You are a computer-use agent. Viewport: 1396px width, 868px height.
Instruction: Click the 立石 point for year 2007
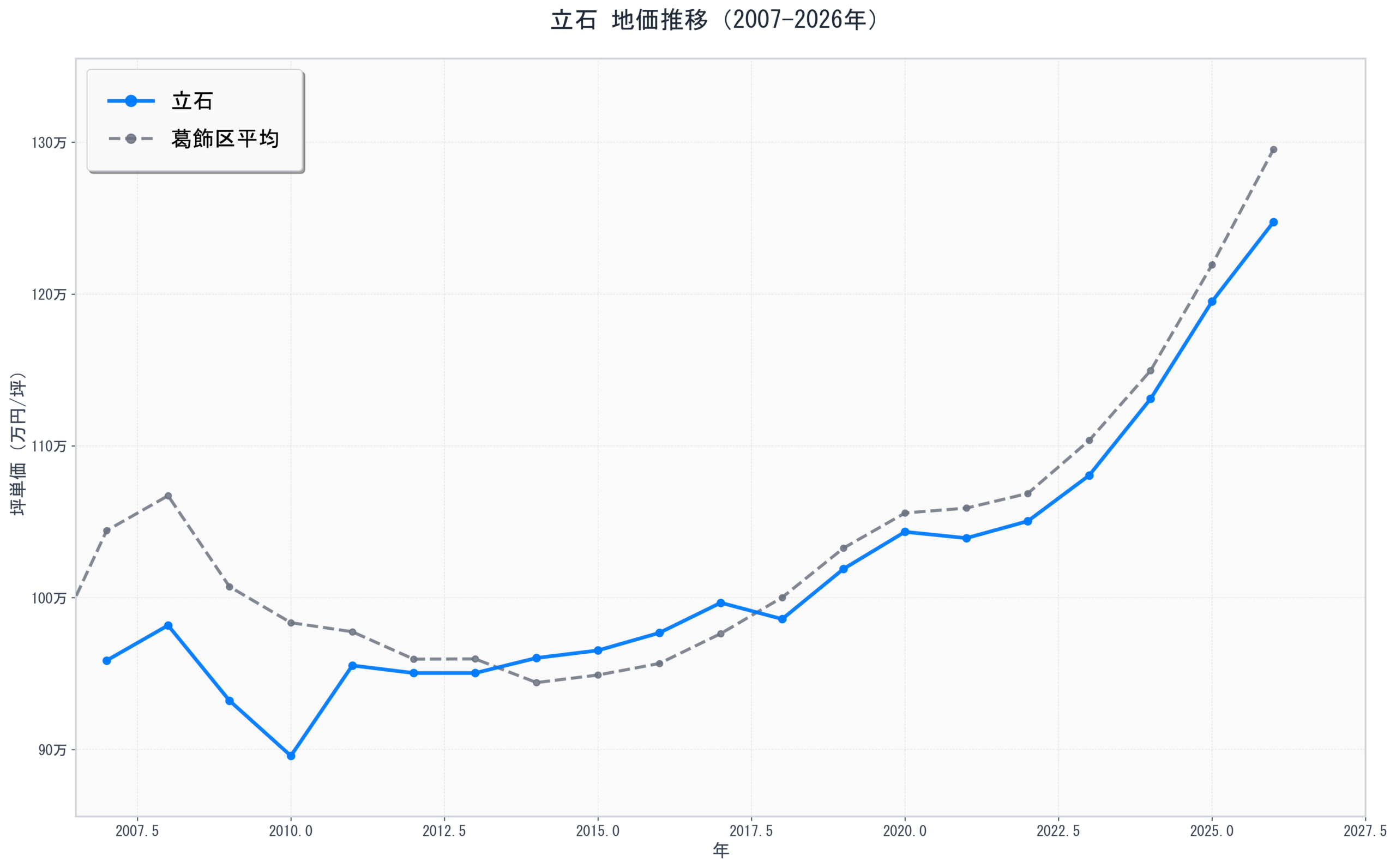pos(107,661)
